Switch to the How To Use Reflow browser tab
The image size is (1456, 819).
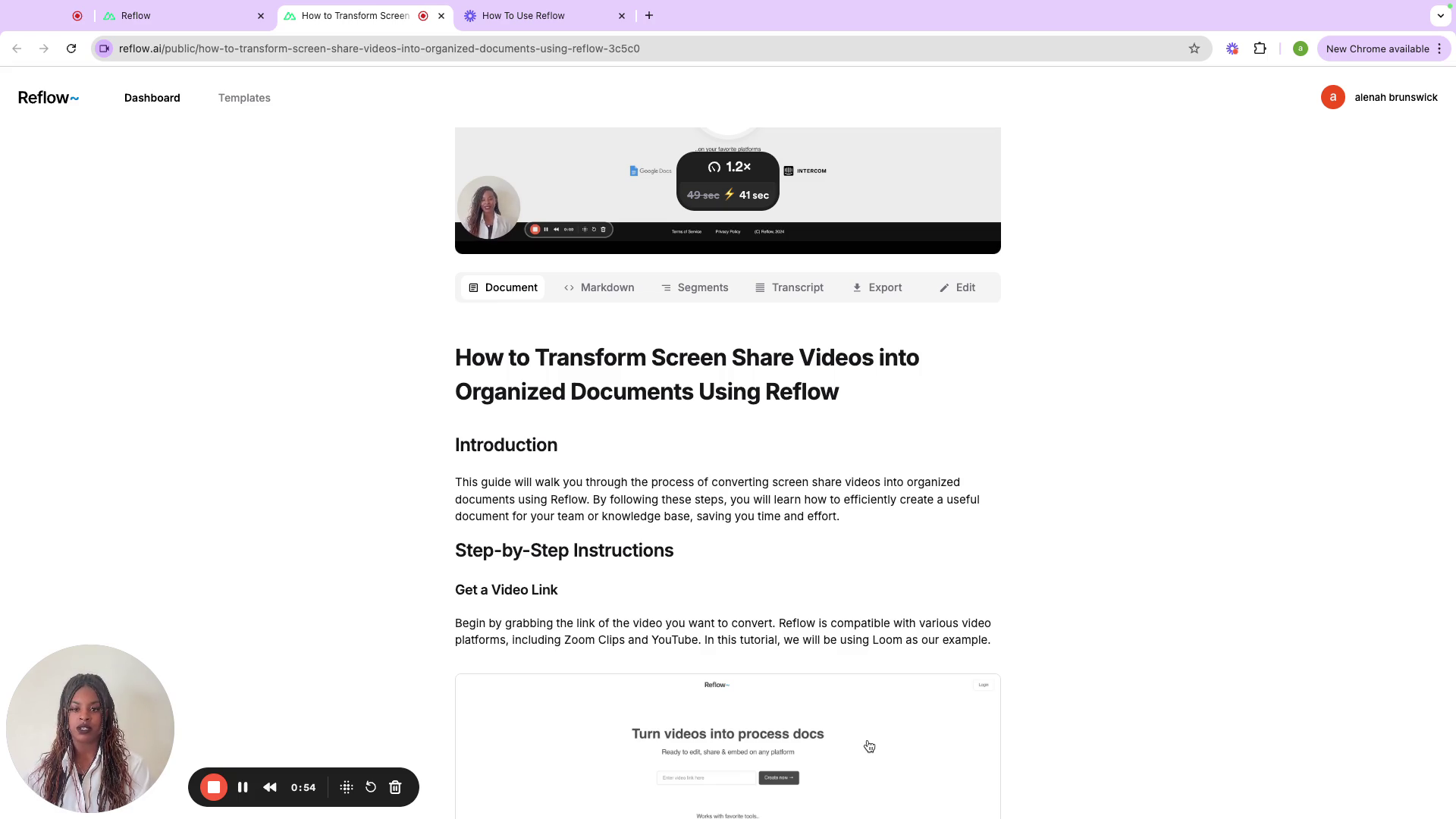(x=523, y=15)
